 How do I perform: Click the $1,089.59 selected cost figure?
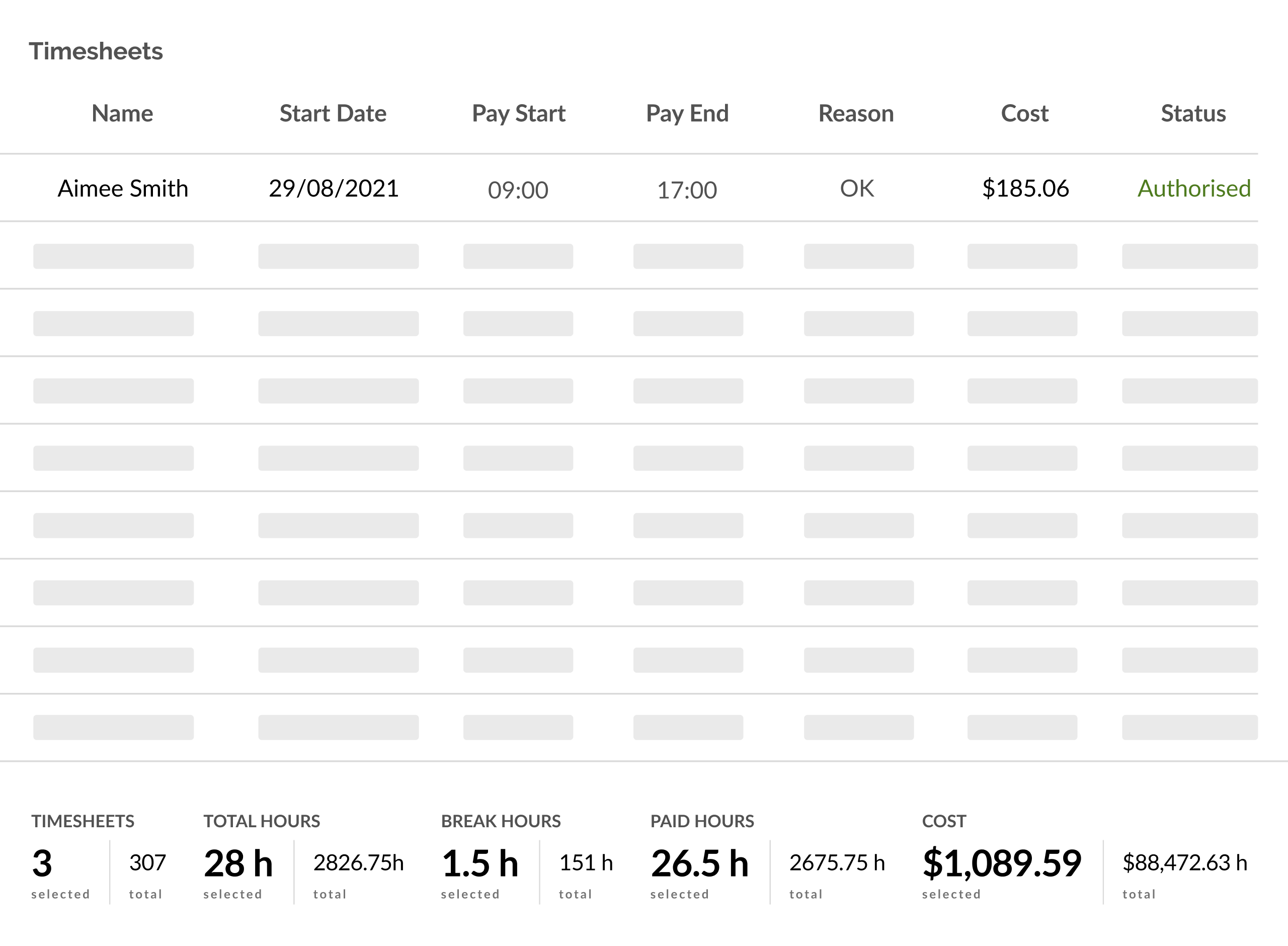(x=1002, y=863)
